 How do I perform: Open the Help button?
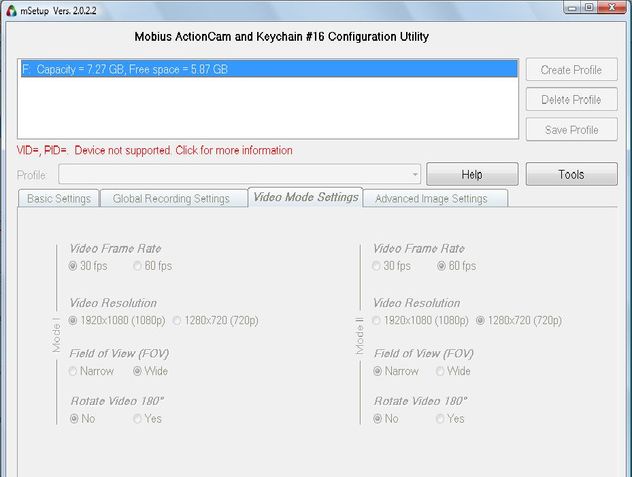click(472, 174)
